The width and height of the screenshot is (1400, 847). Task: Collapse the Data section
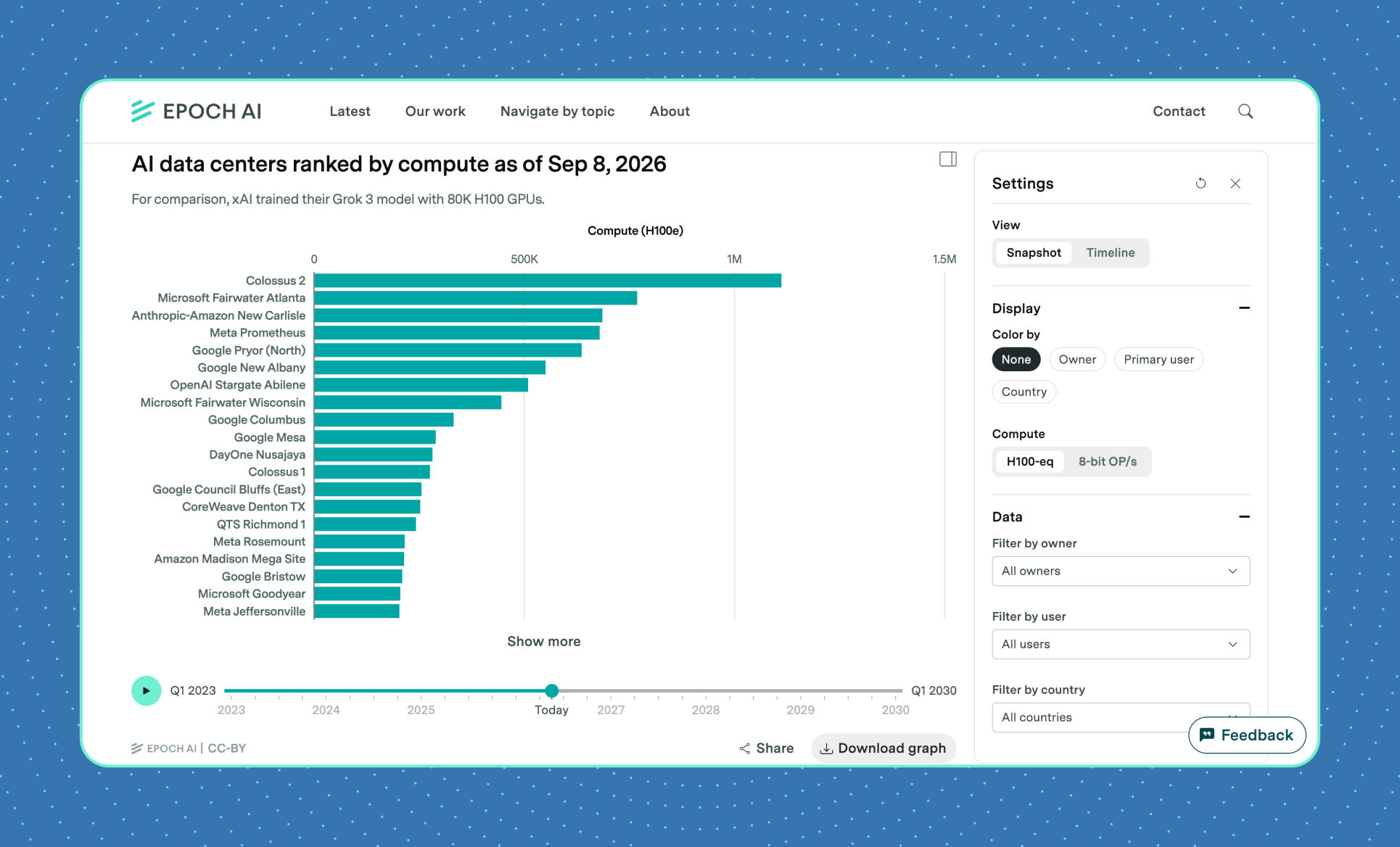coord(1244,516)
